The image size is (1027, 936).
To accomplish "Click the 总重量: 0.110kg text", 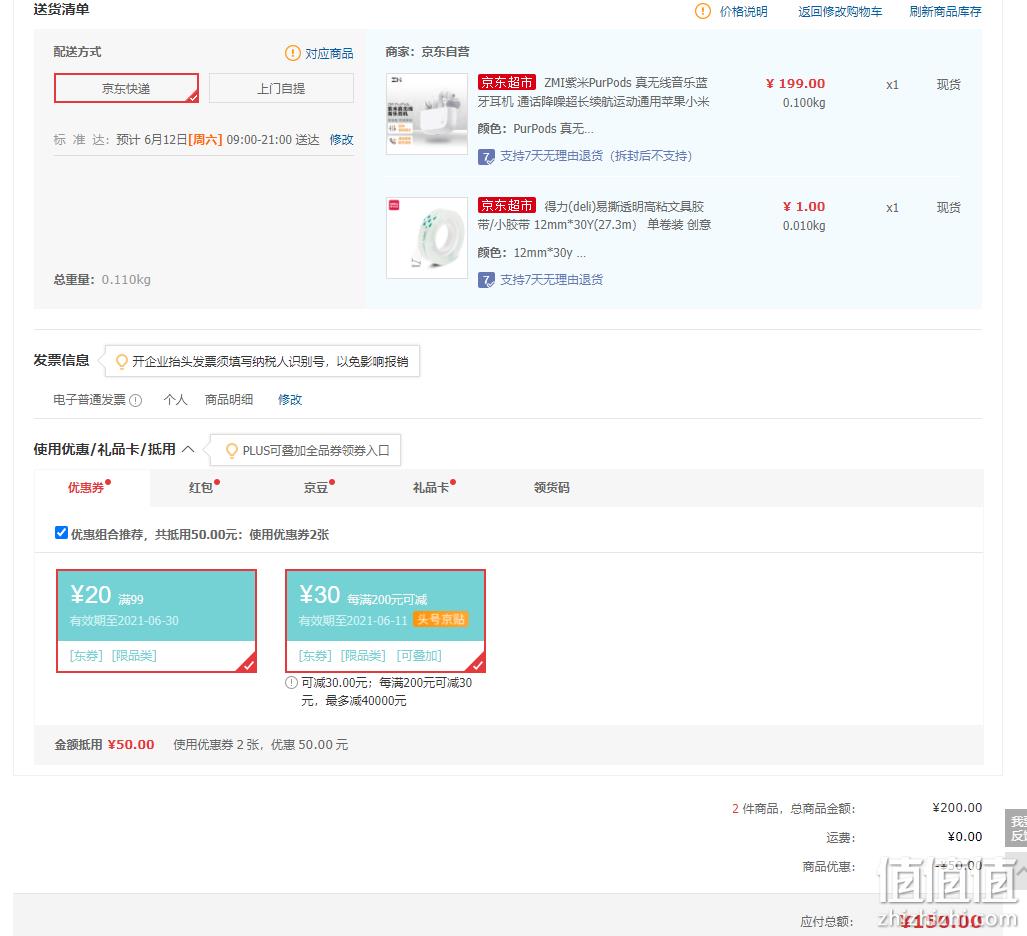I will coord(102,280).
